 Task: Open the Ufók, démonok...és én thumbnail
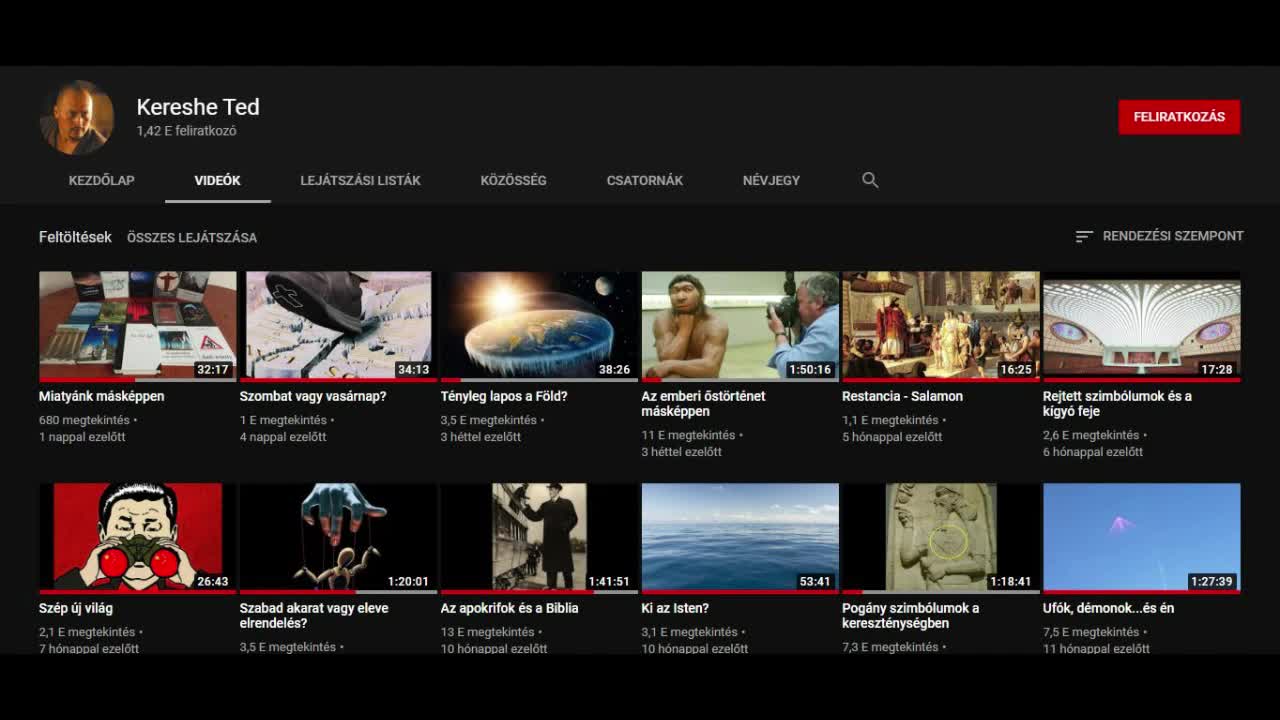1142,538
